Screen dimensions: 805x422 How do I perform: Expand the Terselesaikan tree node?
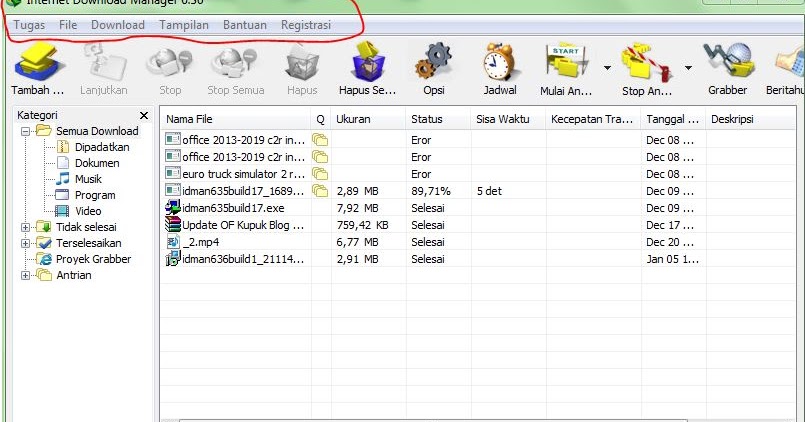click(25, 243)
